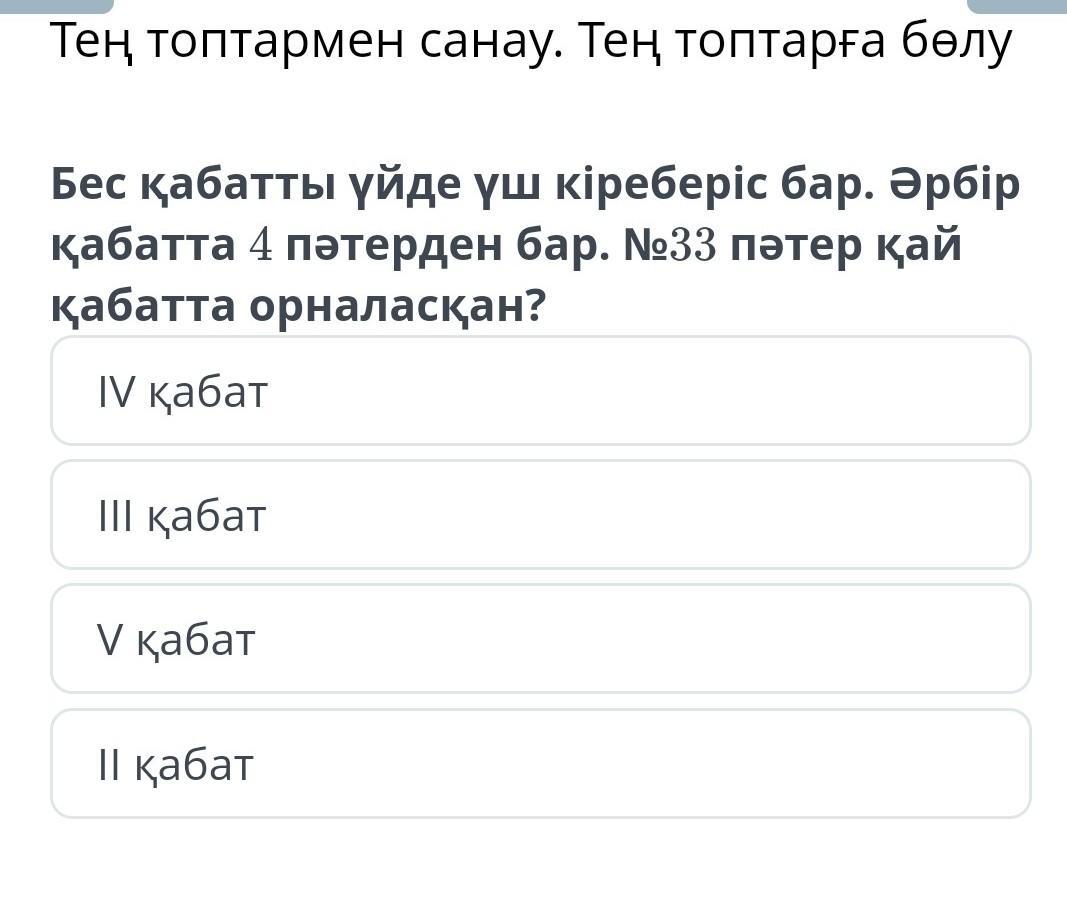
Task: Click the apartment number №33 in question
Action: coord(671,246)
